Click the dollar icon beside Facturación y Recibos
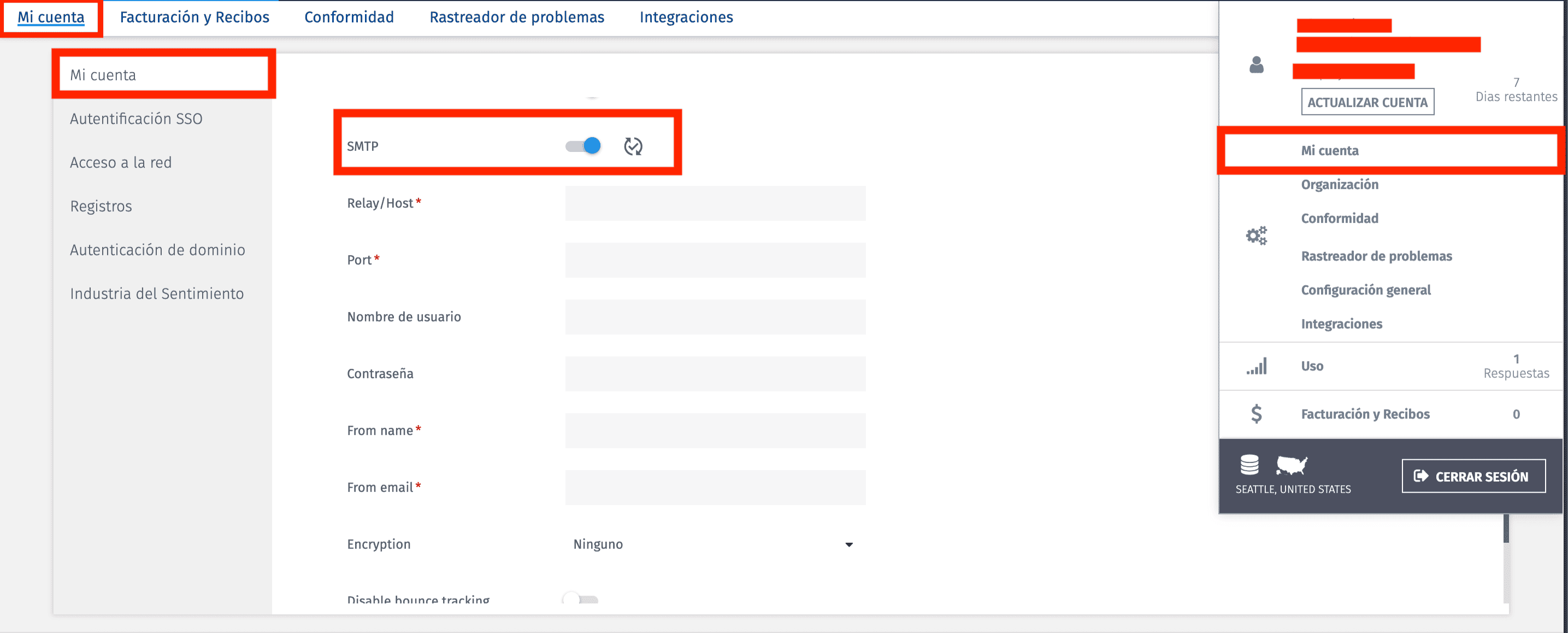The image size is (1568, 633). coord(1257,413)
